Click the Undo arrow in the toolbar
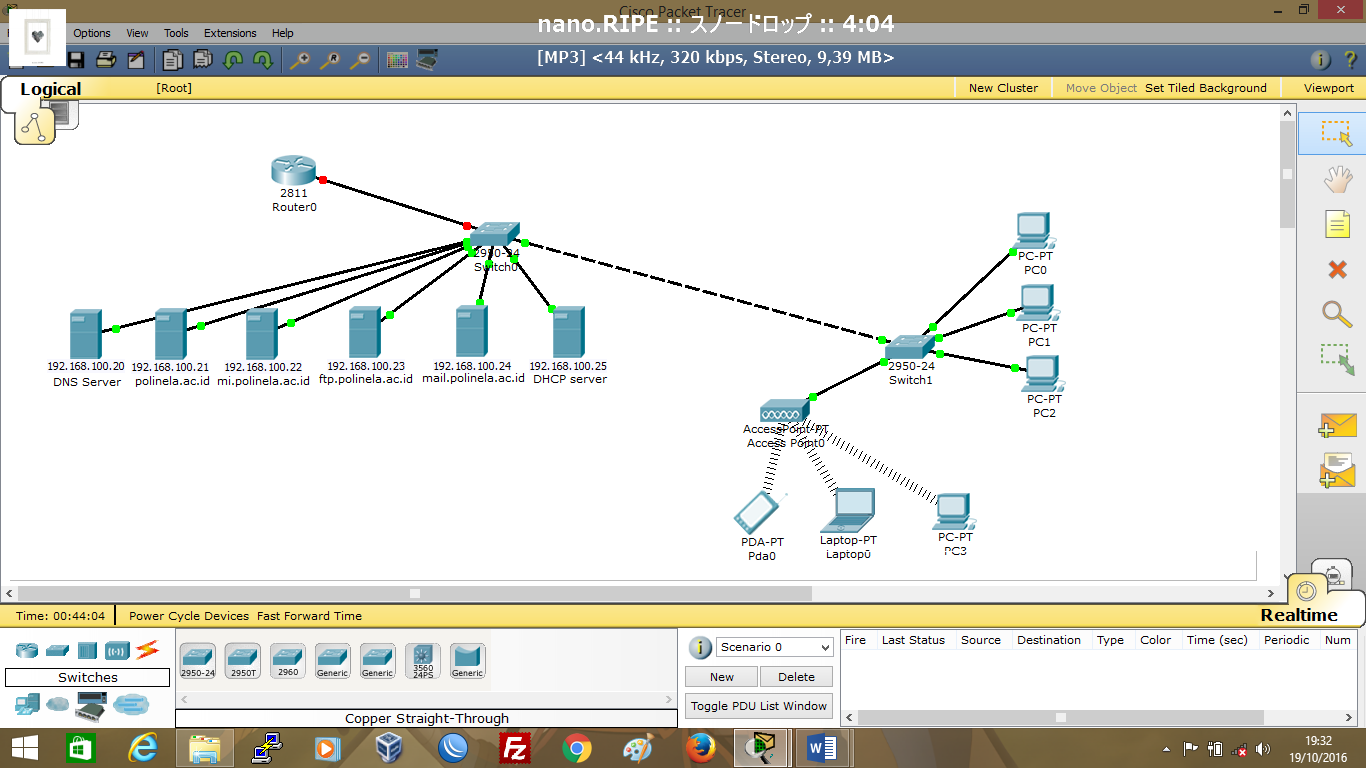The width and height of the screenshot is (1366, 768). point(235,59)
